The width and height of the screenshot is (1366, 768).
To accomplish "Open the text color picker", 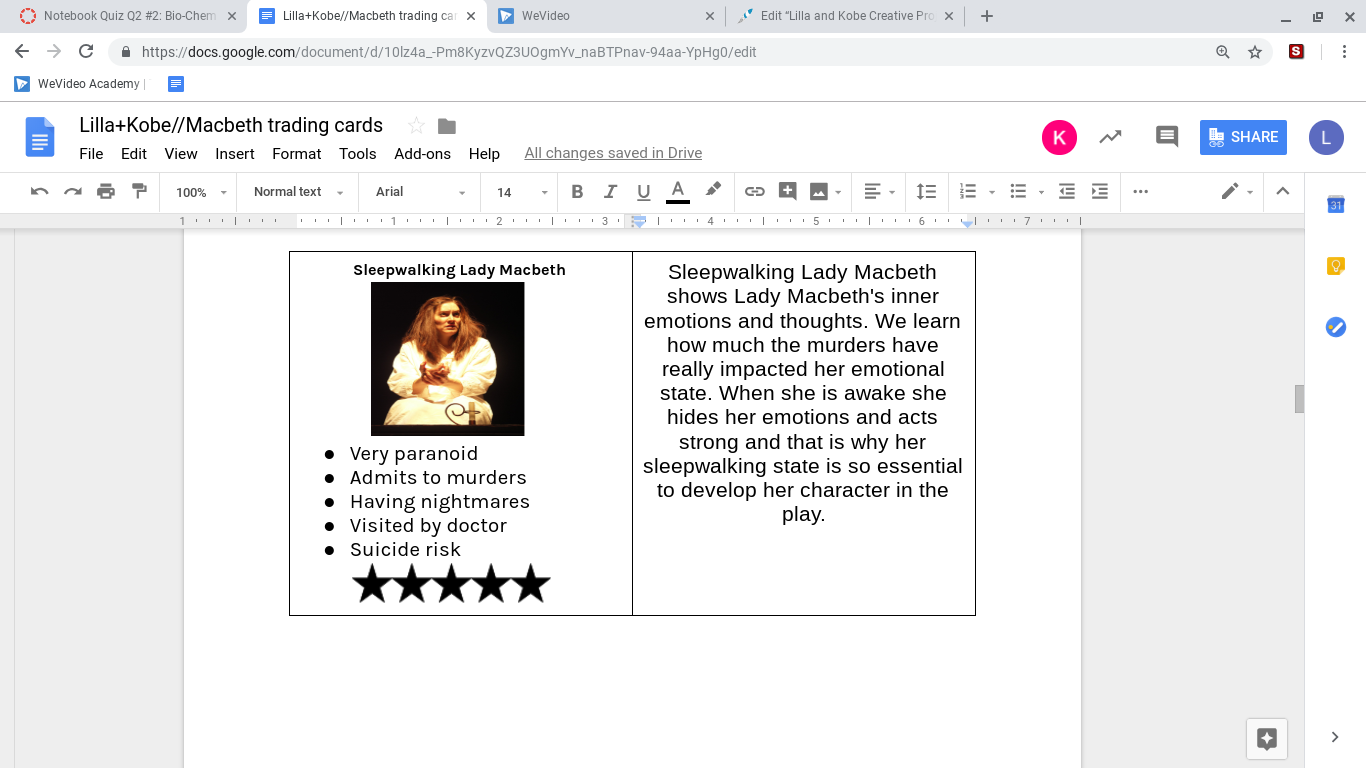I will tap(678, 192).
